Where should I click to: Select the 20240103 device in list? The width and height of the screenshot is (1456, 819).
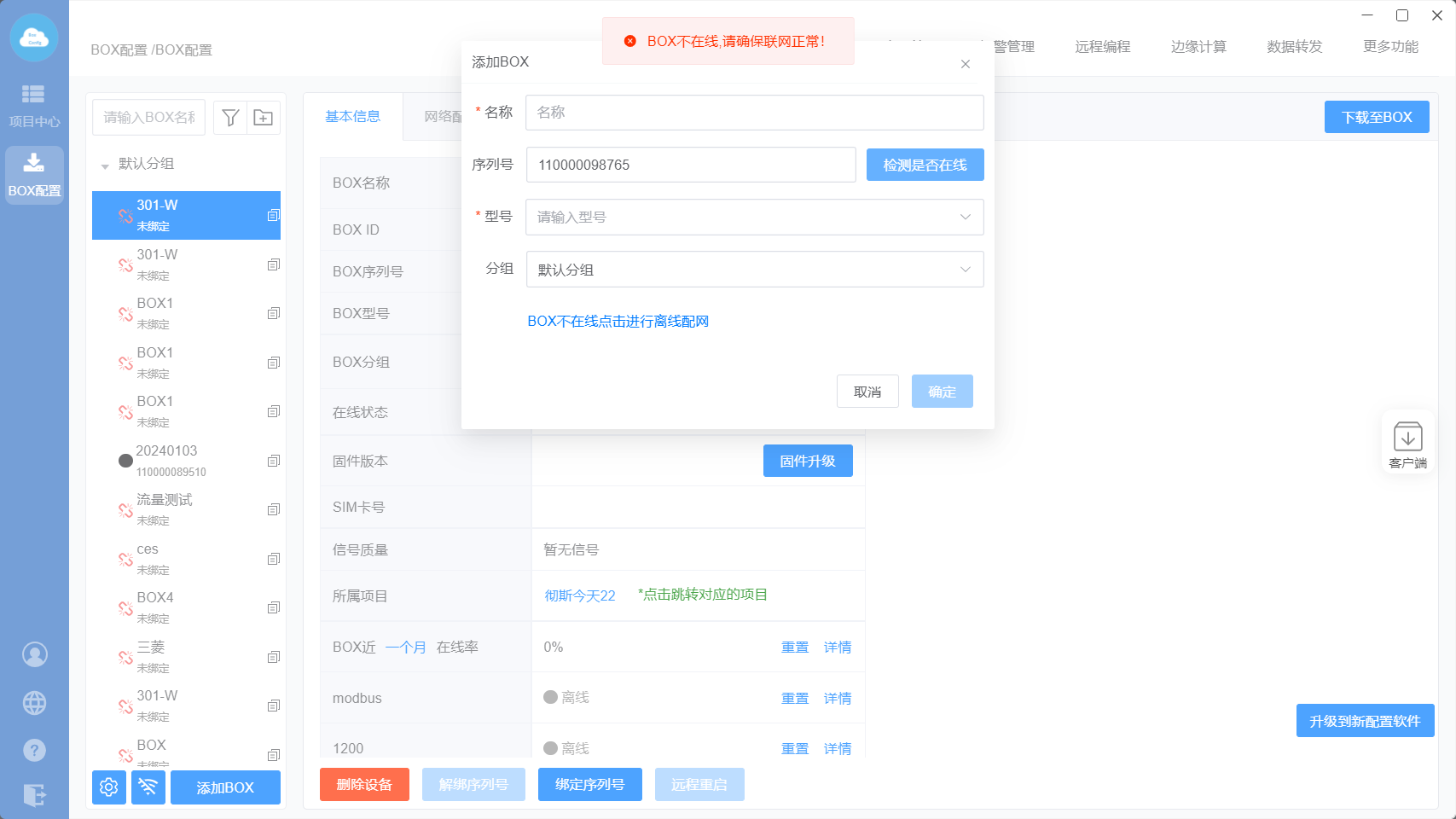pos(166,460)
